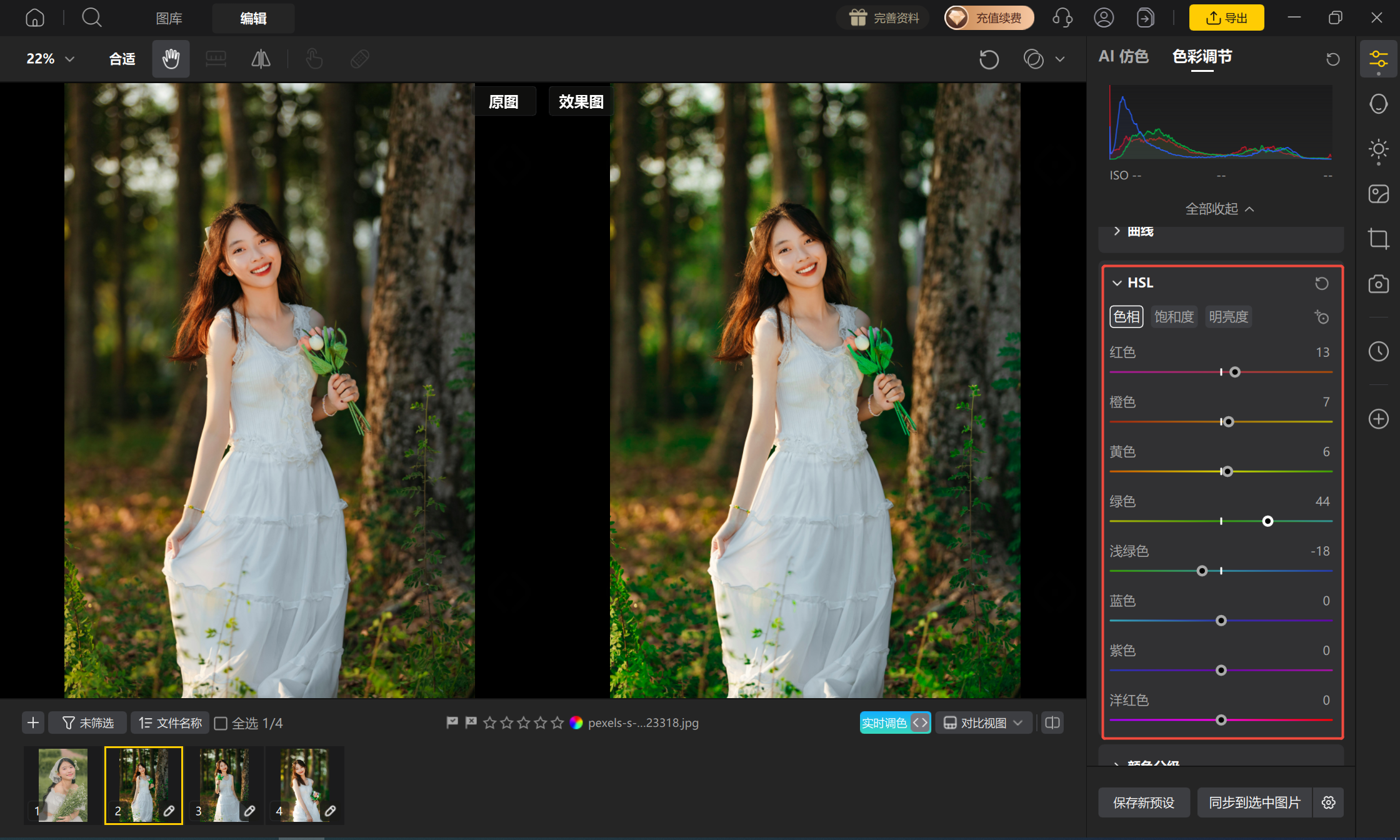Click the flip mirror tool icon

[261, 59]
